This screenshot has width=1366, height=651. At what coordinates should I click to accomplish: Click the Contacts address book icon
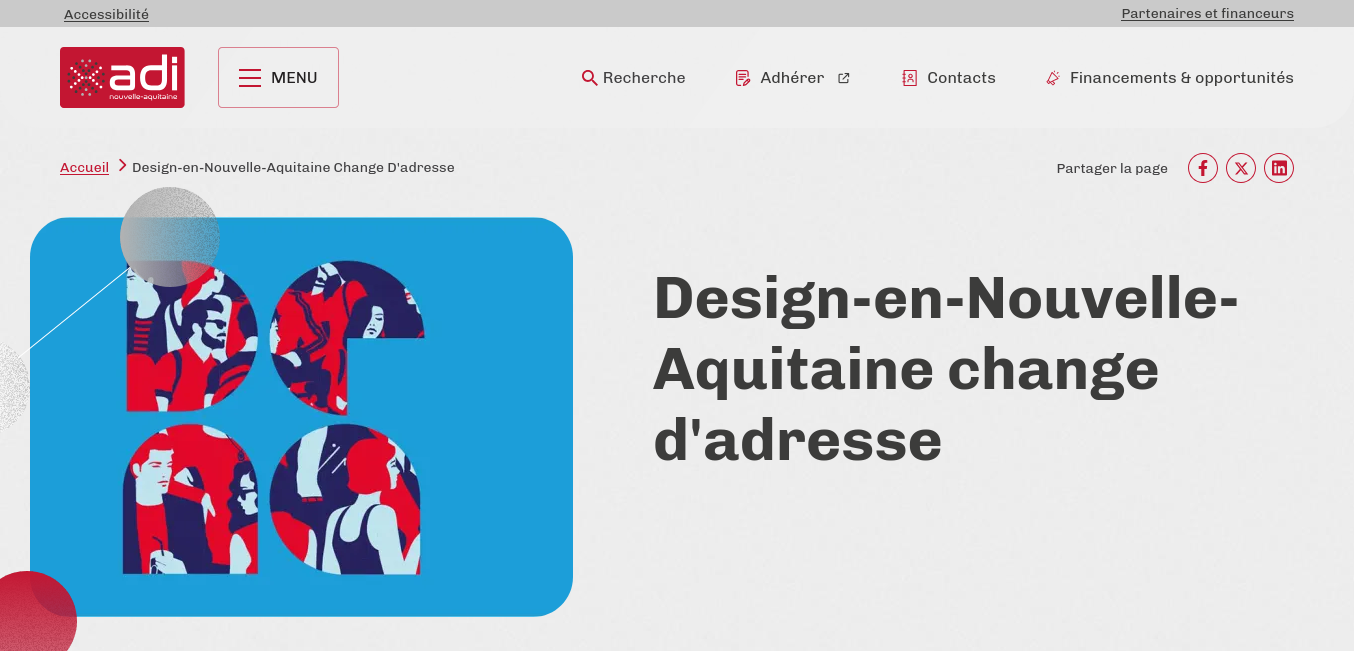(x=909, y=78)
